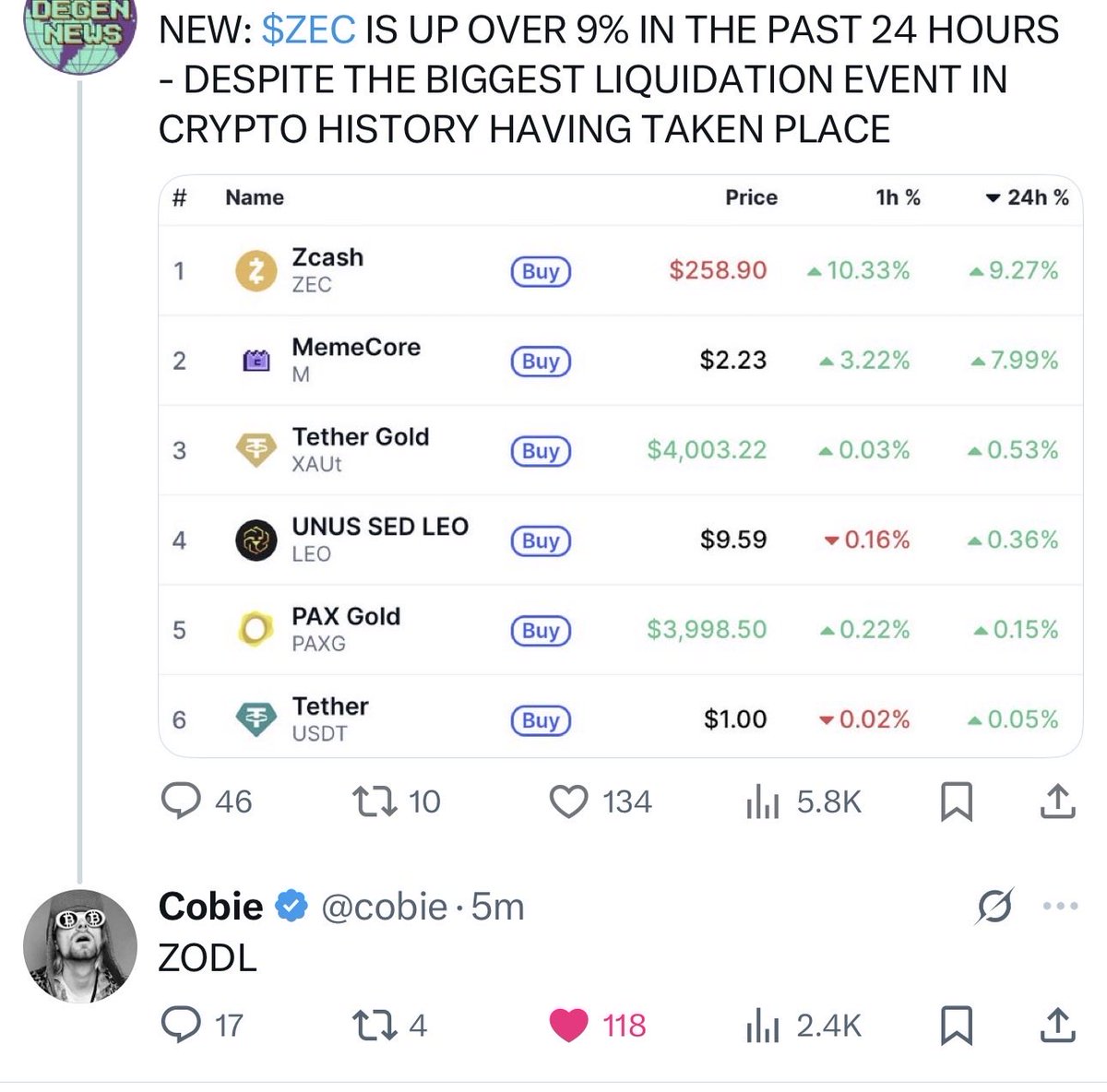Viewport: 1107px width, 1092px height.
Task: Unlike Cobie's ZODL reply
Action: [568, 1025]
